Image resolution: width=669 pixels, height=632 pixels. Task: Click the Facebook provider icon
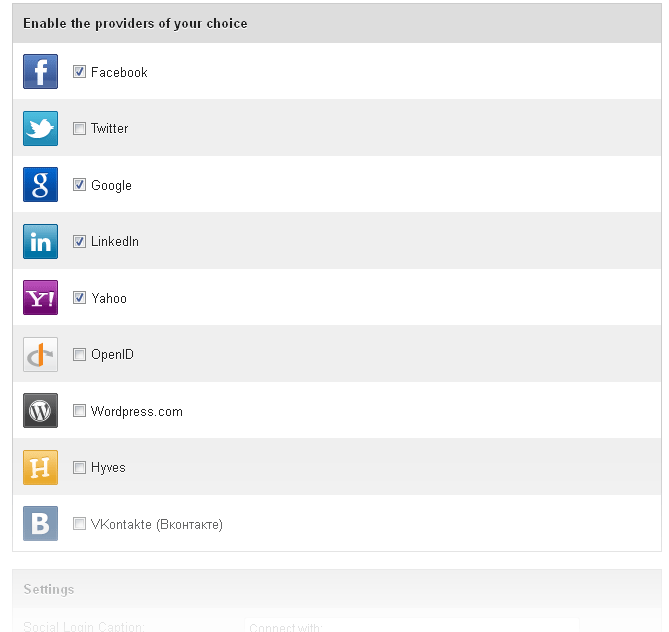[x=40, y=72]
